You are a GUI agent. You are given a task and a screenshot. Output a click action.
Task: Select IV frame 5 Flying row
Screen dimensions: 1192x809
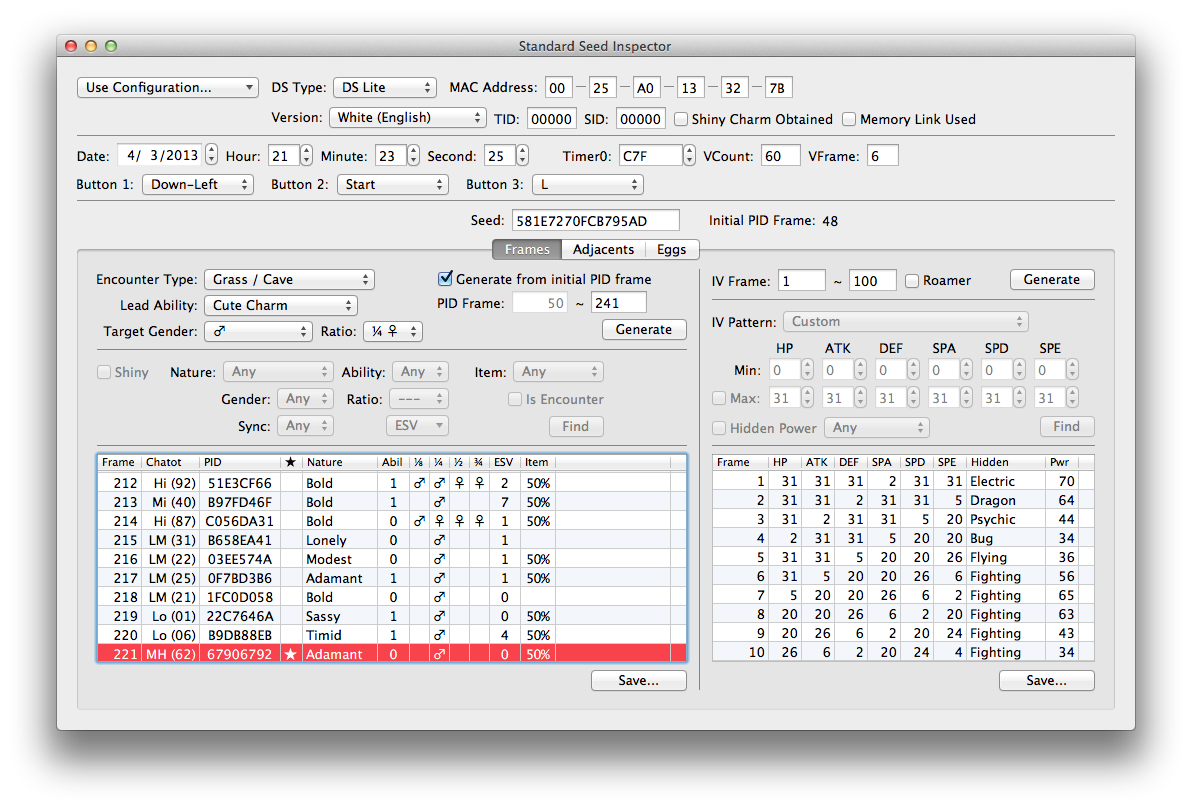(903, 557)
